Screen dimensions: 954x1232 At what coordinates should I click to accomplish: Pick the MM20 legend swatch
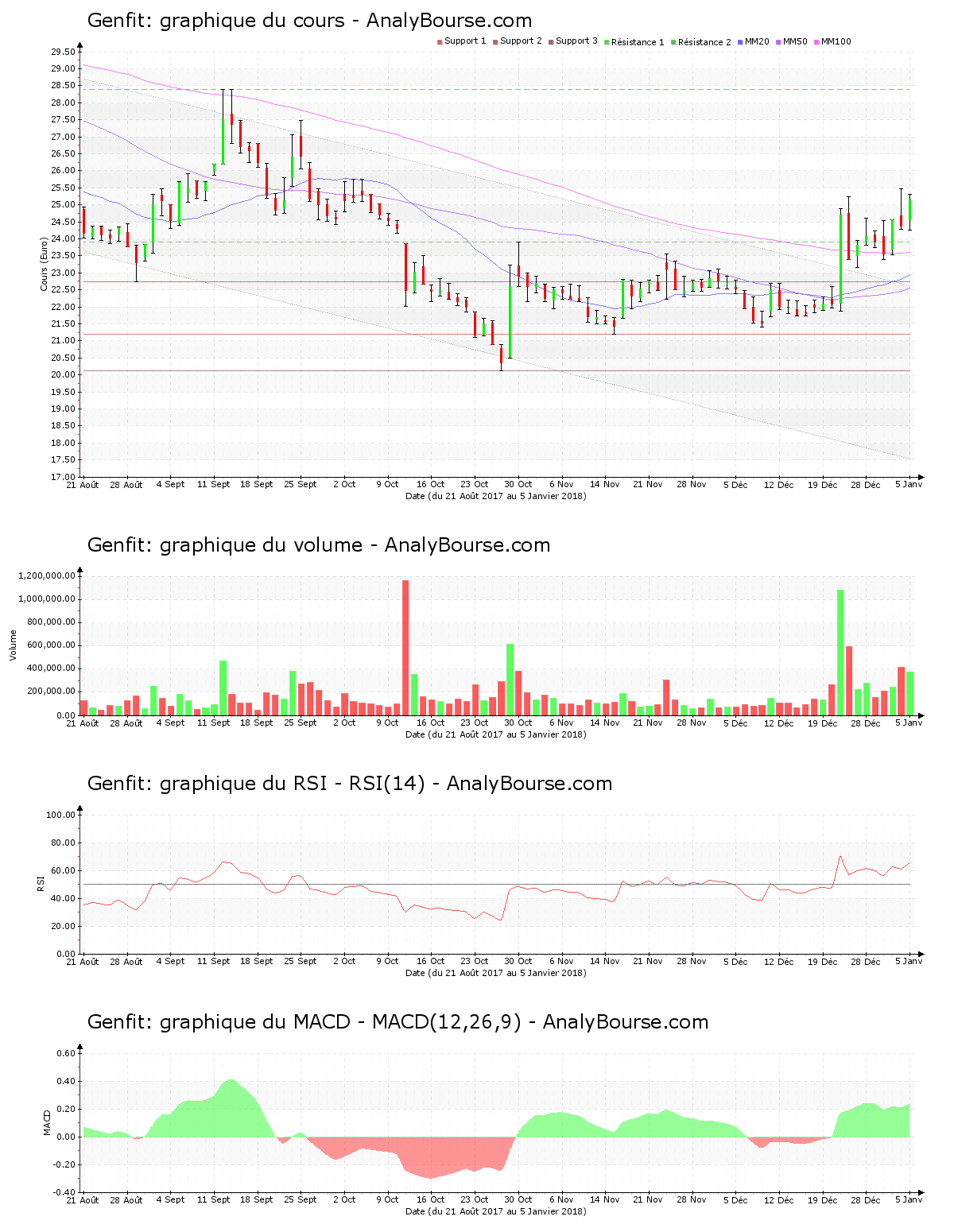(740, 42)
